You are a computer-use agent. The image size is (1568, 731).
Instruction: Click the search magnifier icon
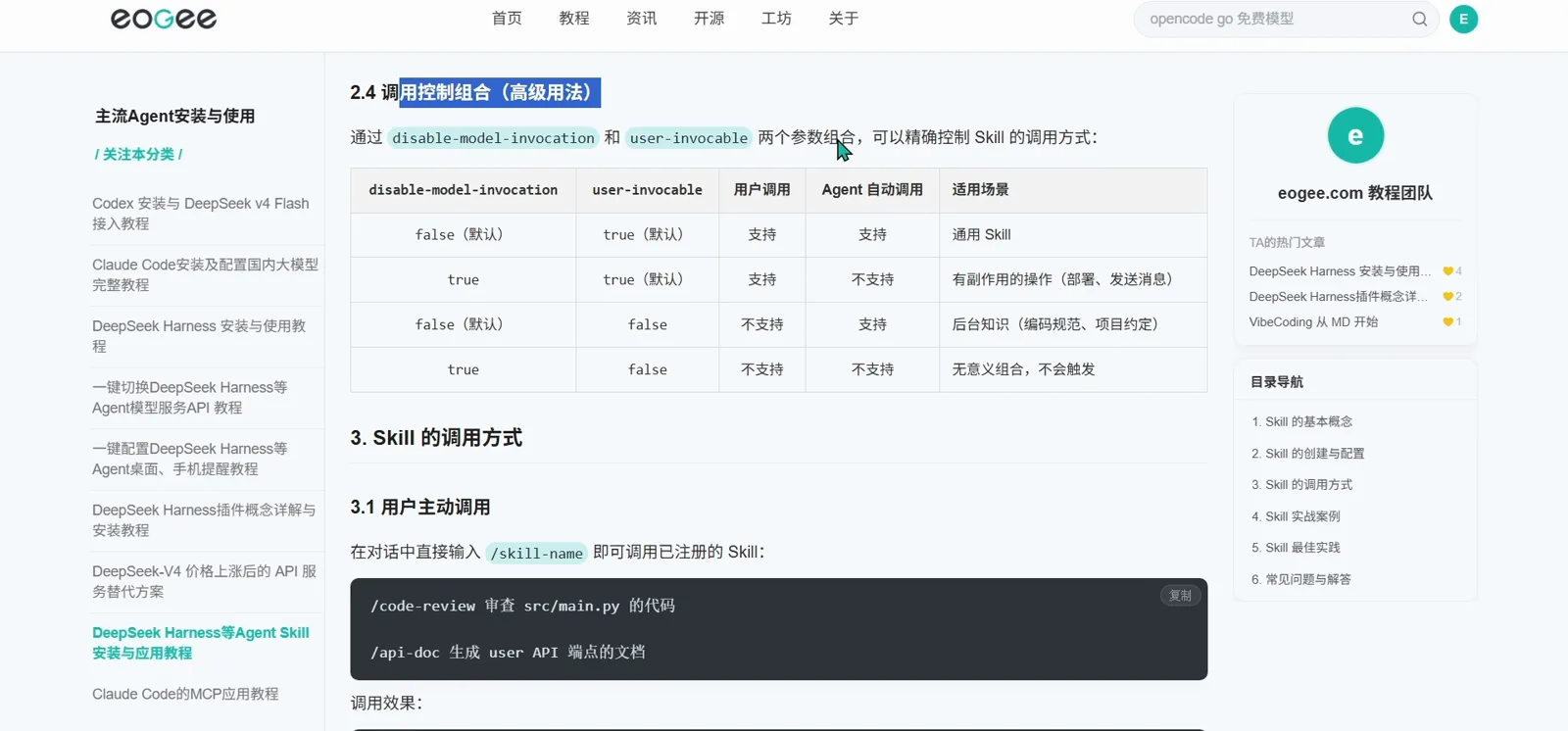pos(1419,19)
